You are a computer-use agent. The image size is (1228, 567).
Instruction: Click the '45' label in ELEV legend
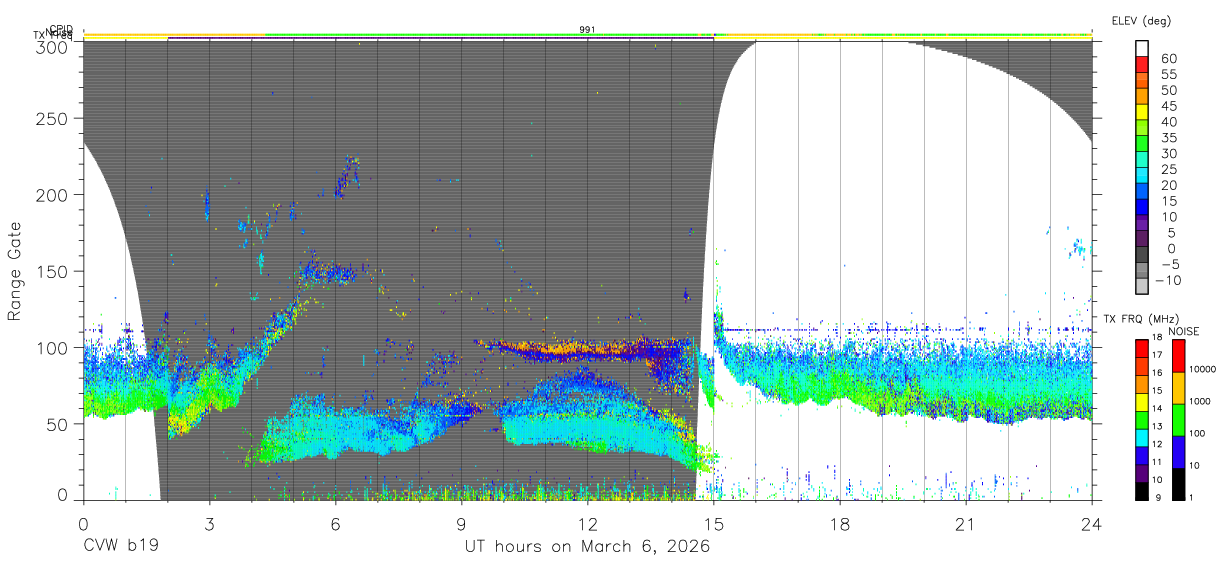[1167, 105]
